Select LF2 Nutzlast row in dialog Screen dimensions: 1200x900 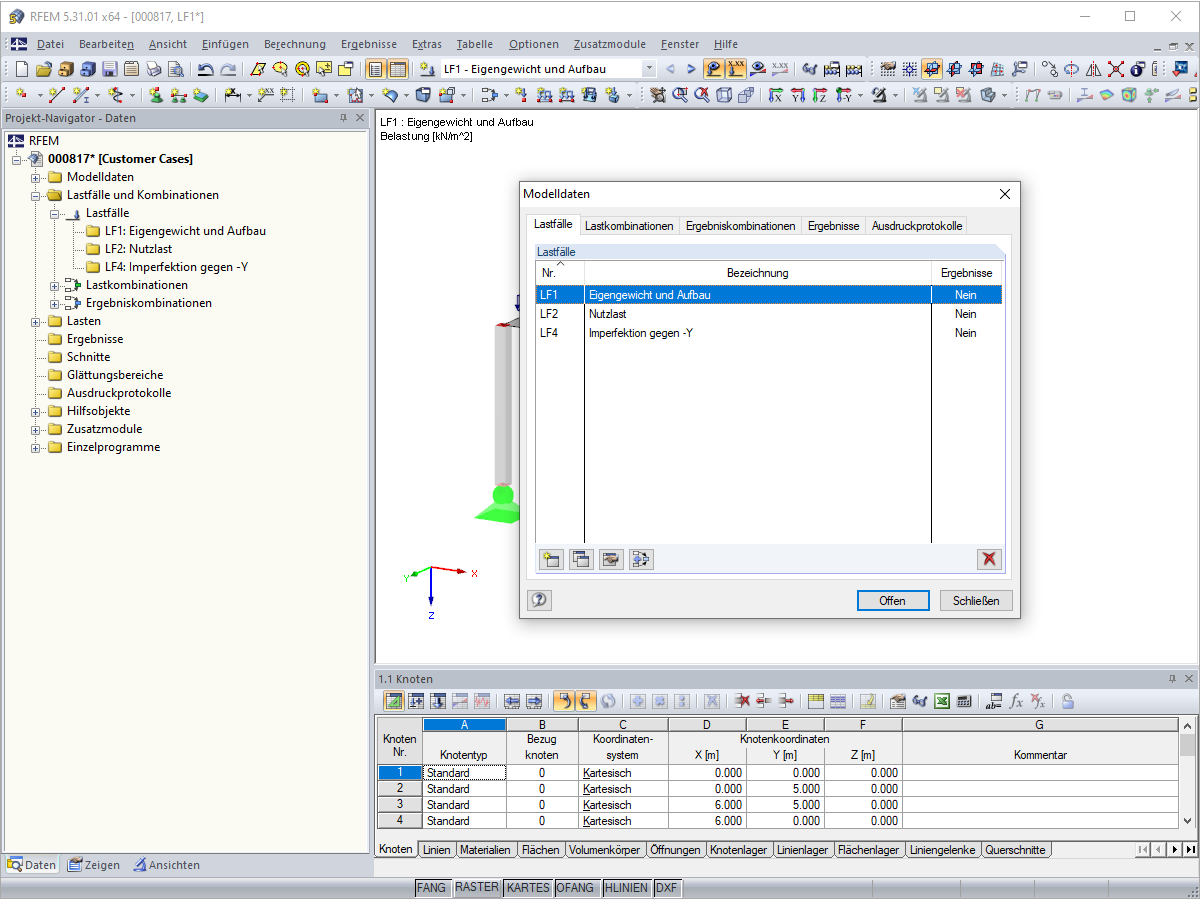(768, 314)
